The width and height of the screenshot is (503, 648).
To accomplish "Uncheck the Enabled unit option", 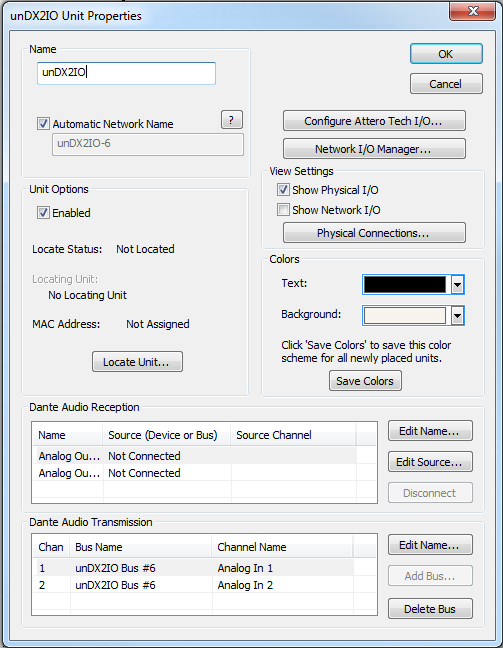I will tap(43, 212).
